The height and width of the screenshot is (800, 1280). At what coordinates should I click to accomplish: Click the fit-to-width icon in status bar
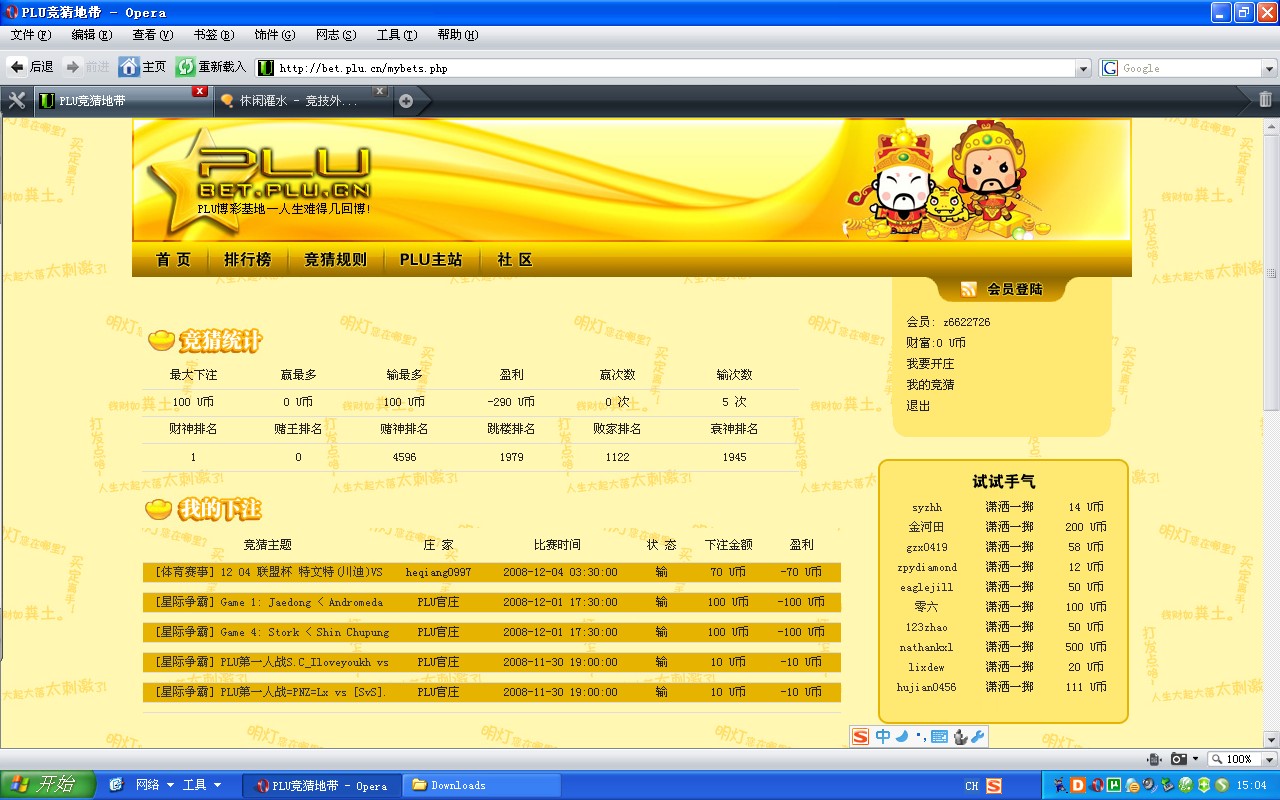[x=1155, y=759]
